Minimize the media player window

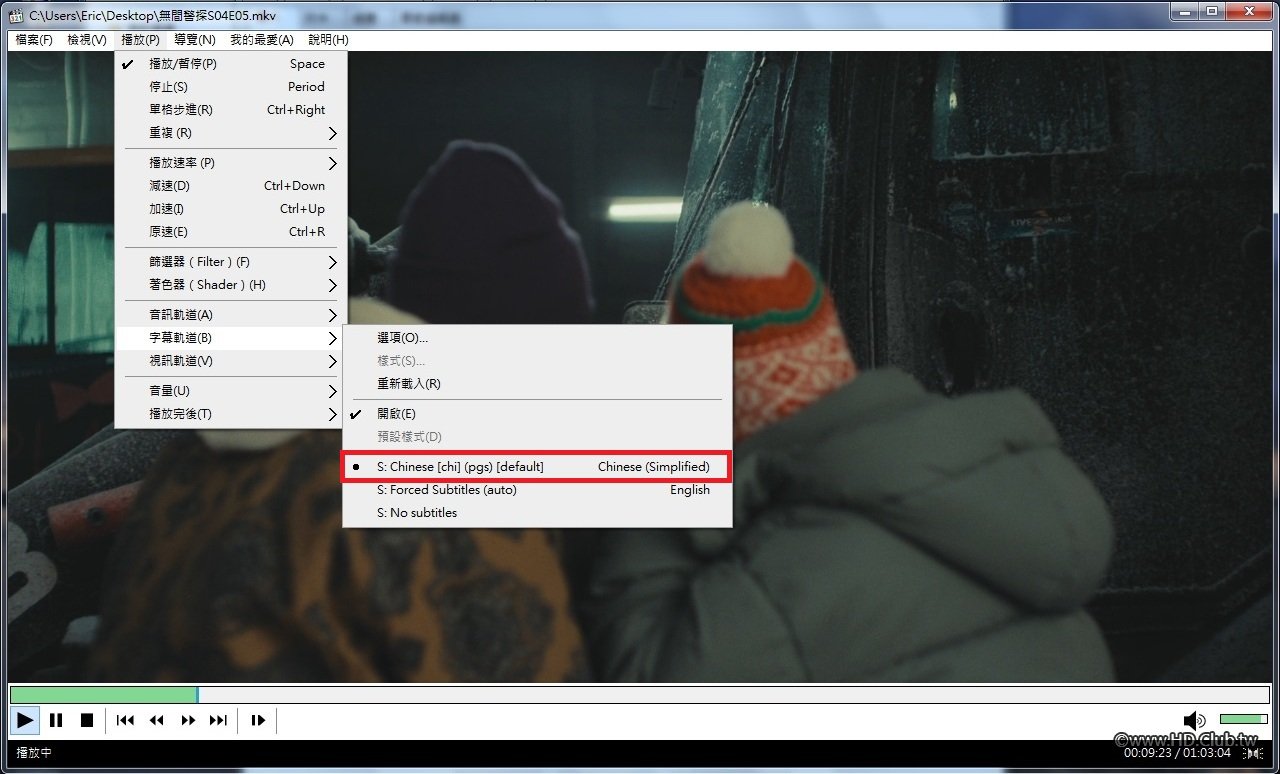(x=1184, y=11)
